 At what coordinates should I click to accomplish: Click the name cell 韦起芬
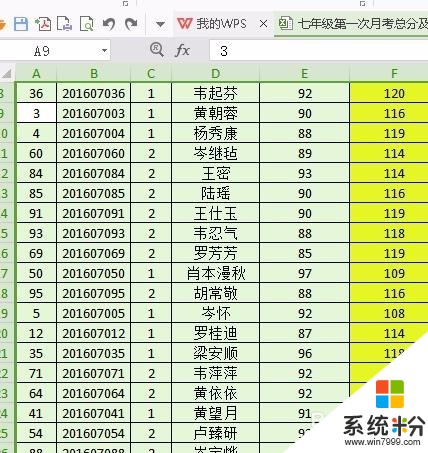215,93
